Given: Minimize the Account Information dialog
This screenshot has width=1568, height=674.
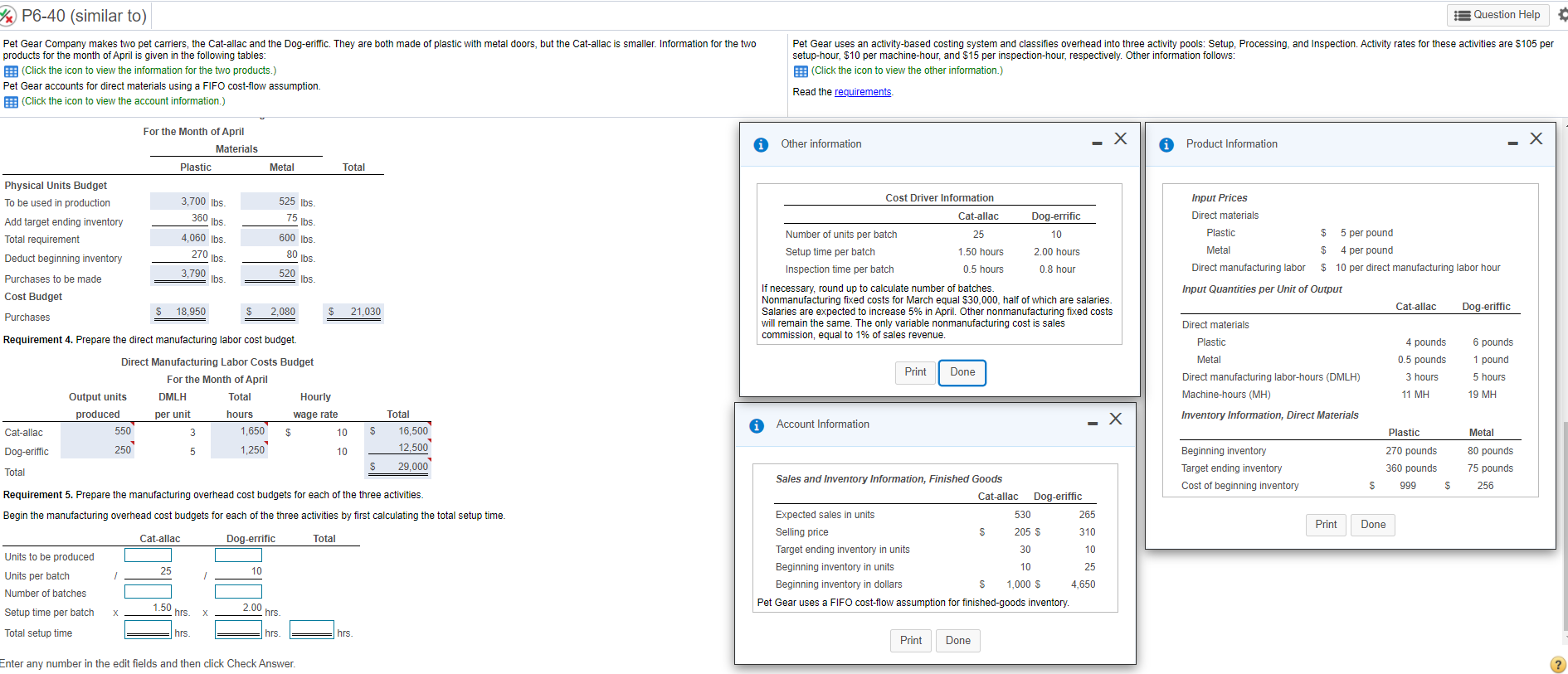Looking at the screenshot, I should (x=1093, y=424).
